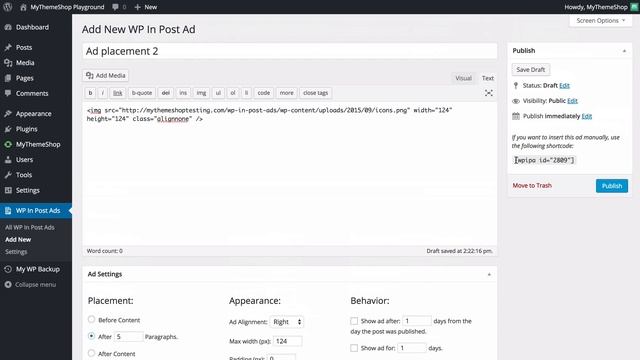Click the del quicktag button
Viewport: 640px width, 360px height.
(165, 93)
